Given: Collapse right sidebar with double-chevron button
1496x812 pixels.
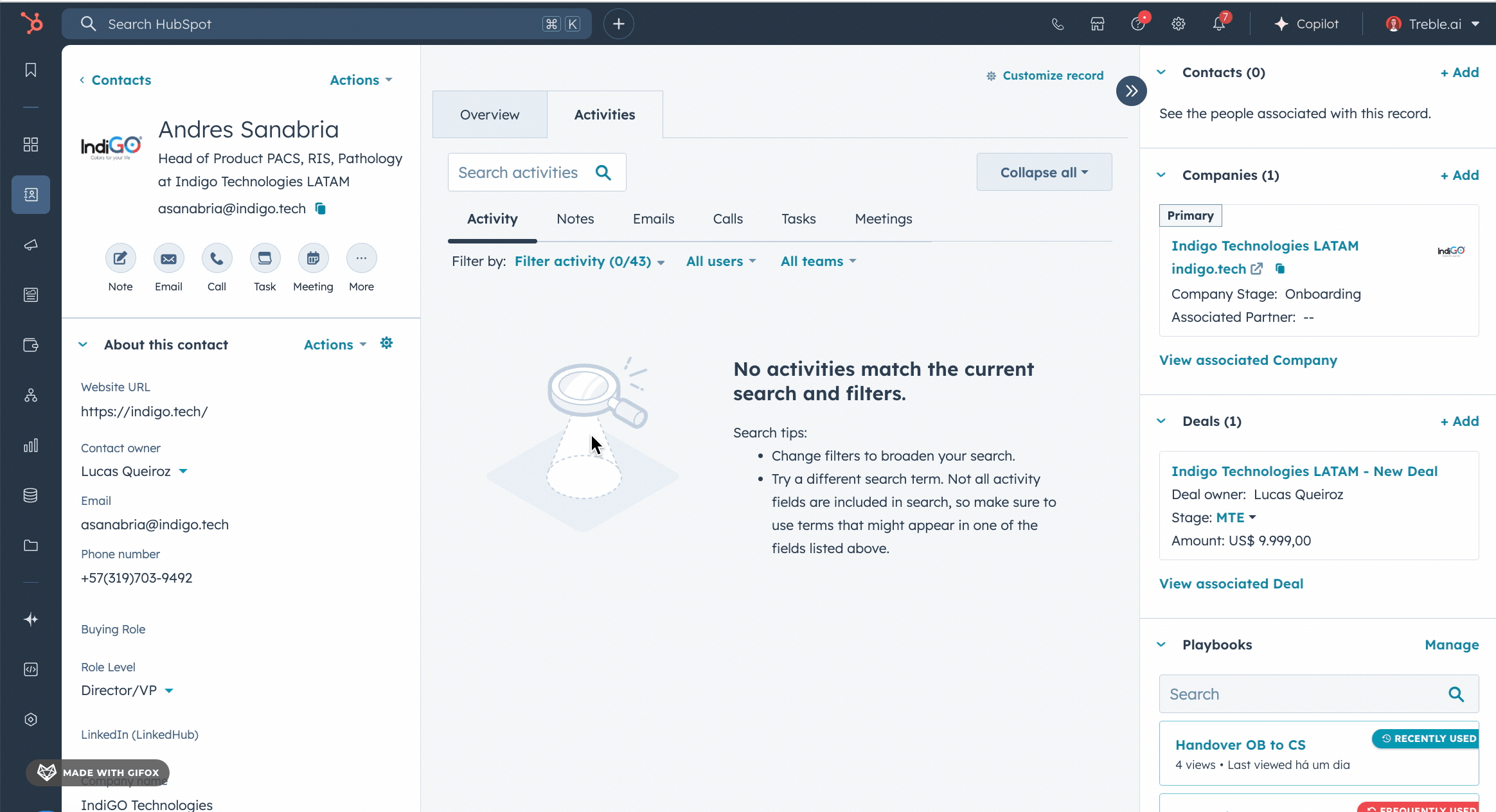Looking at the screenshot, I should [x=1131, y=91].
